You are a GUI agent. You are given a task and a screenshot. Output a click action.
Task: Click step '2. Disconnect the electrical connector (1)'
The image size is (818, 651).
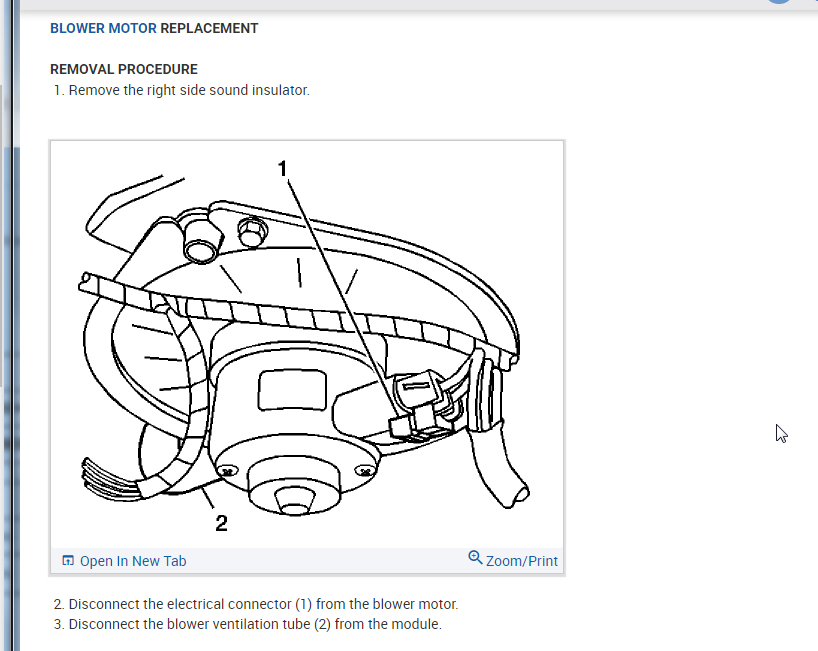click(x=256, y=604)
